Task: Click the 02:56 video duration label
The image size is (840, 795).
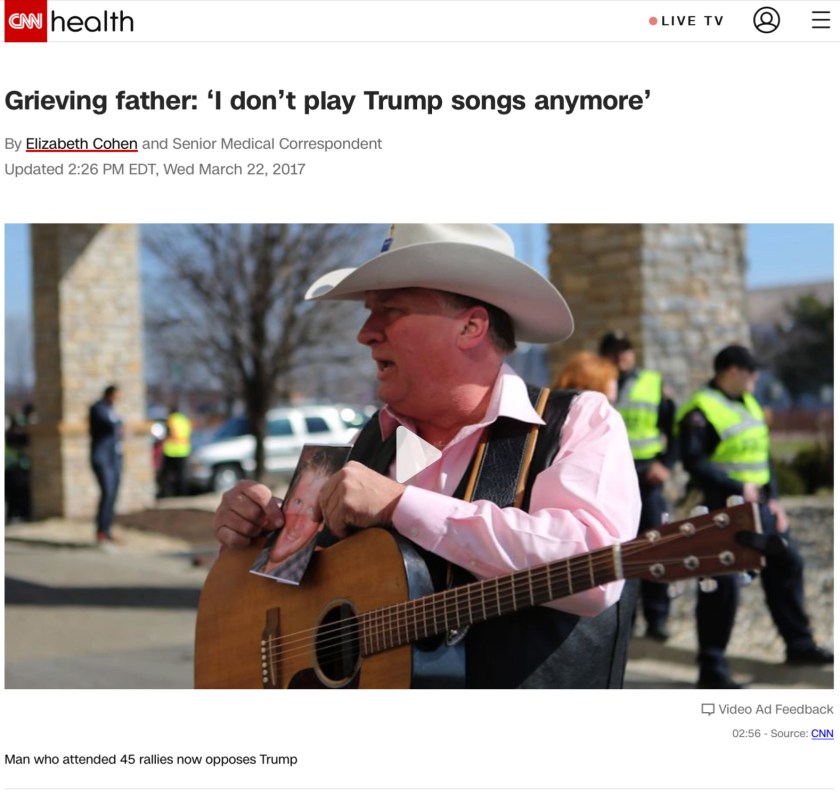Action: (746, 733)
